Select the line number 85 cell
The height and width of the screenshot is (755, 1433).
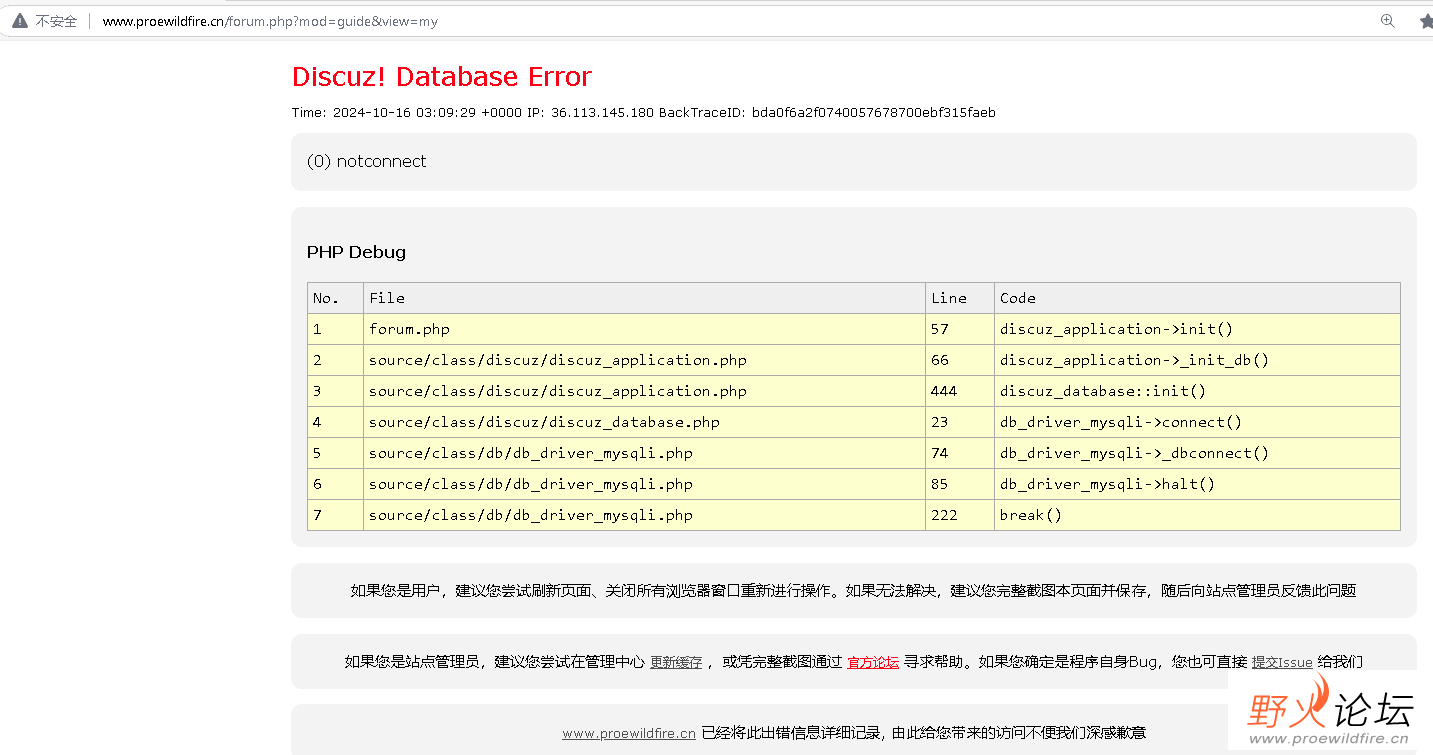[x=960, y=484]
